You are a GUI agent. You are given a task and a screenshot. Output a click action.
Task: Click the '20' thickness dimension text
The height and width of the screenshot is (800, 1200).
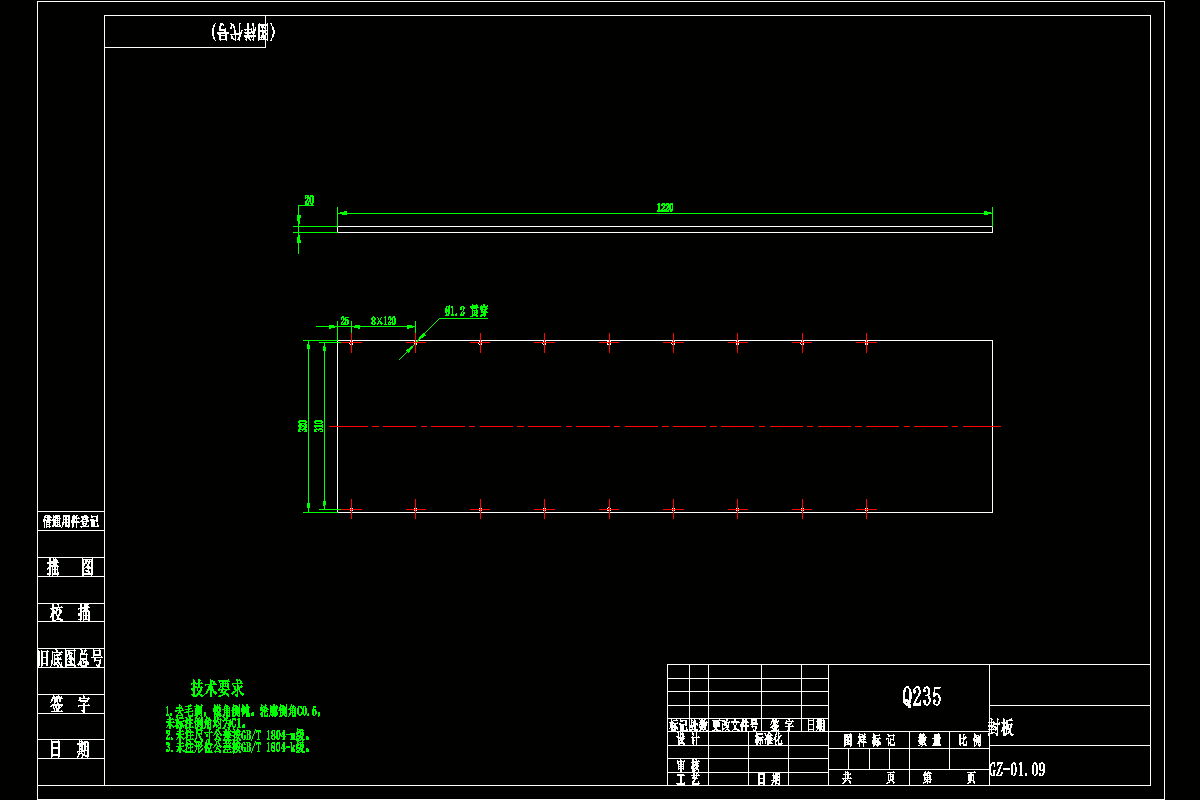[309, 200]
